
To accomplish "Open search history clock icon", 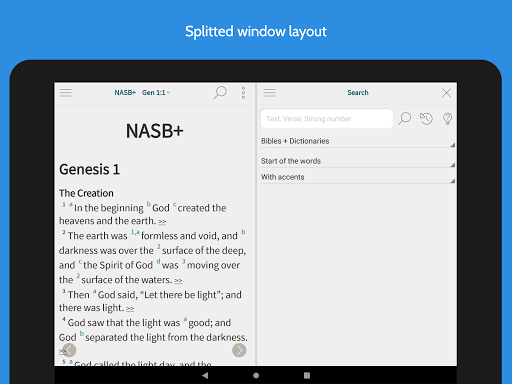I will point(426,119).
